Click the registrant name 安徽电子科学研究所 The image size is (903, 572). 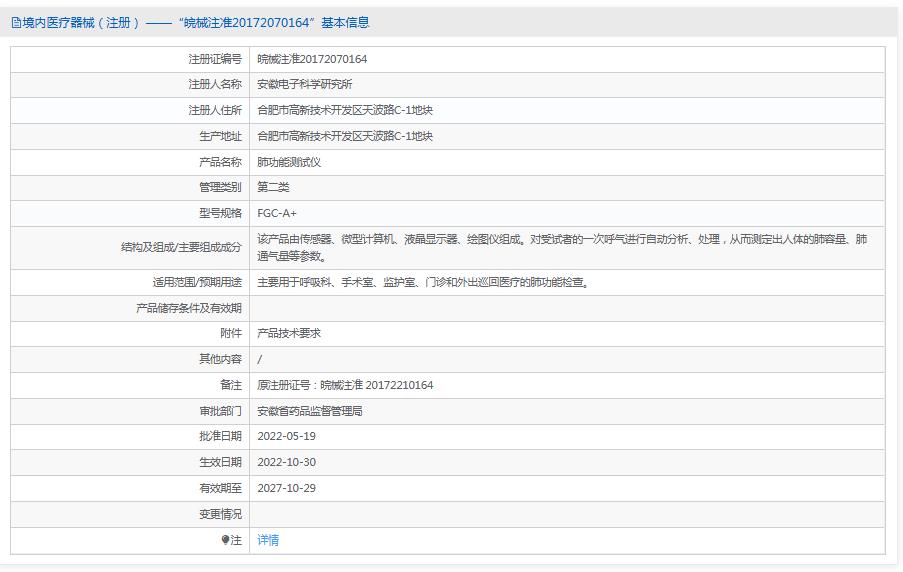coord(303,84)
